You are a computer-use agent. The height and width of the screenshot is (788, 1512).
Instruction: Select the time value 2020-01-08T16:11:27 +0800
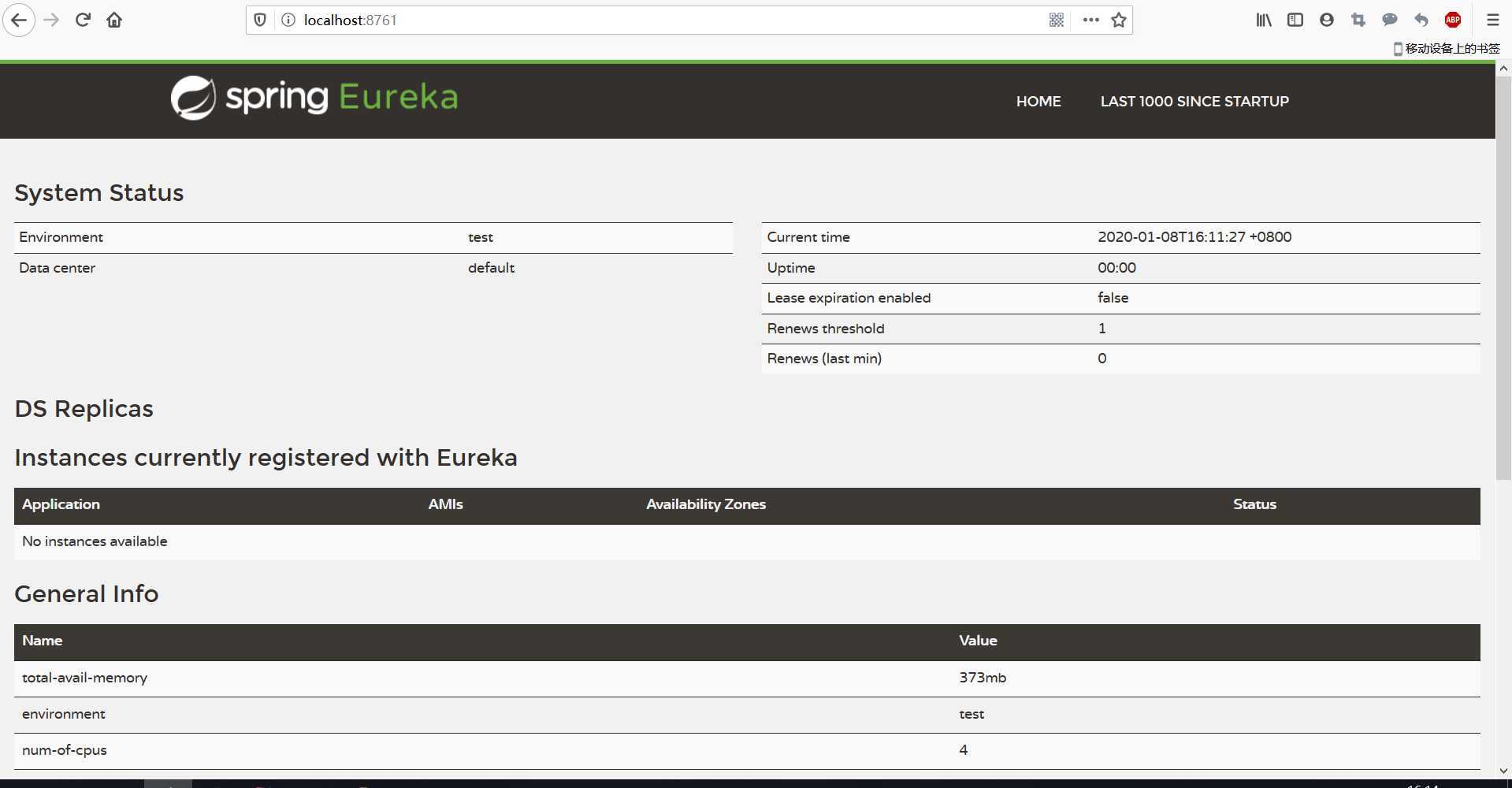1194,237
